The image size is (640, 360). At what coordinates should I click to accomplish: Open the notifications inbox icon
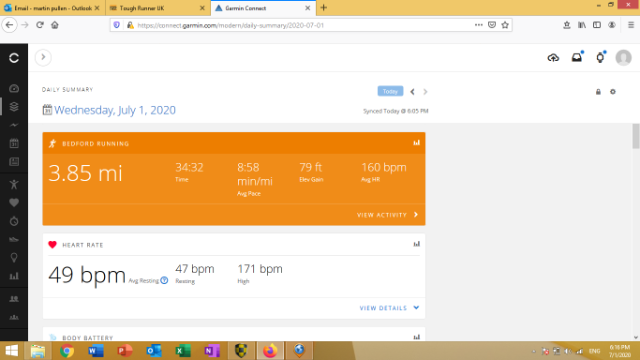(x=577, y=58)
